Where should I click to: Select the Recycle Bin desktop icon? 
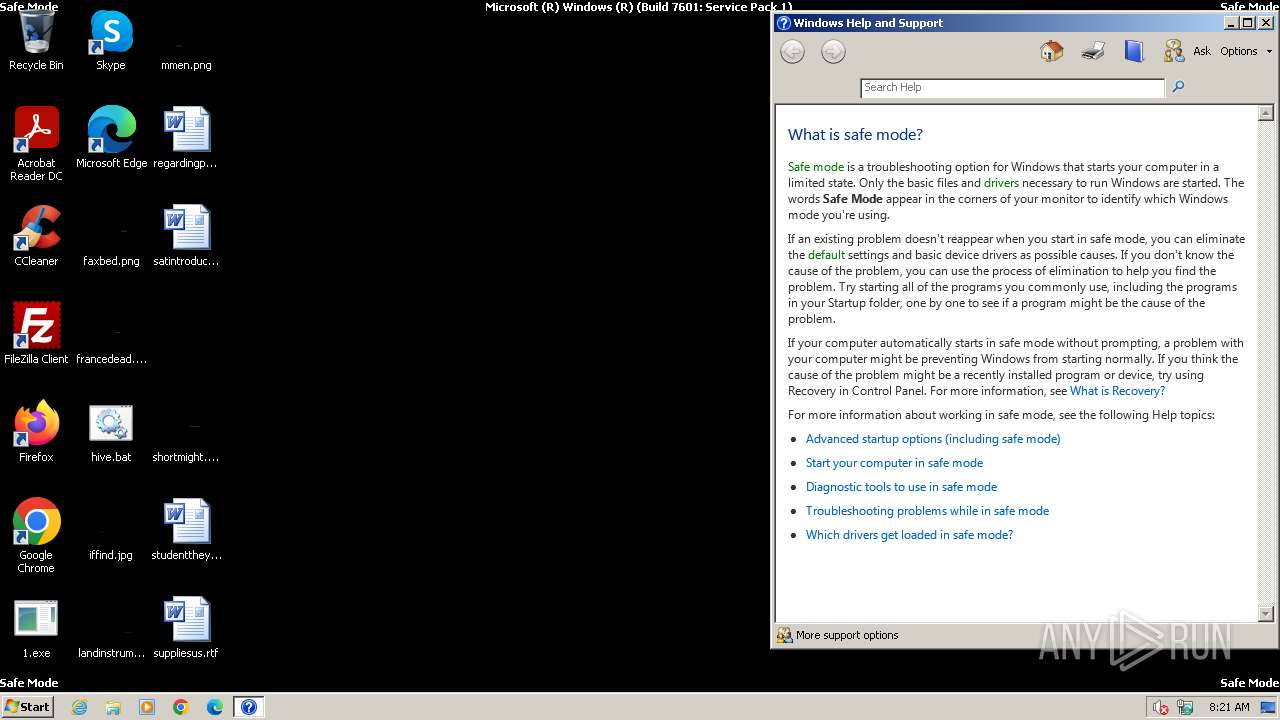(x=36, y=42)
